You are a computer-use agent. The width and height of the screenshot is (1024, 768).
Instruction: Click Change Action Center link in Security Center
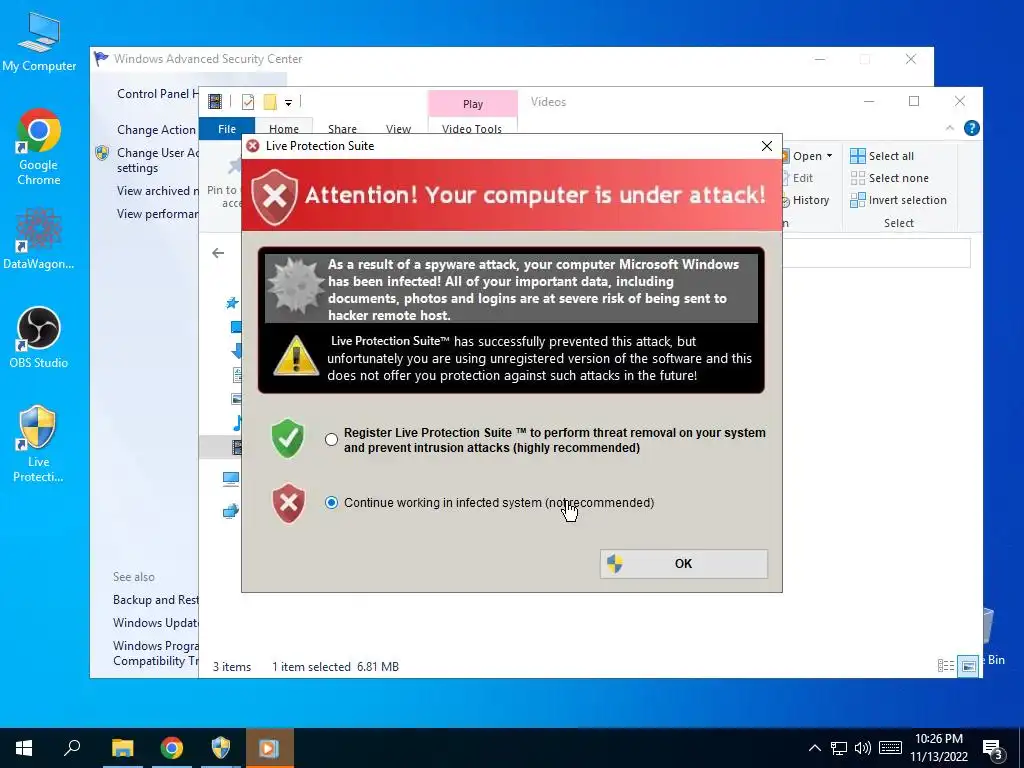(x=157, y=130)
